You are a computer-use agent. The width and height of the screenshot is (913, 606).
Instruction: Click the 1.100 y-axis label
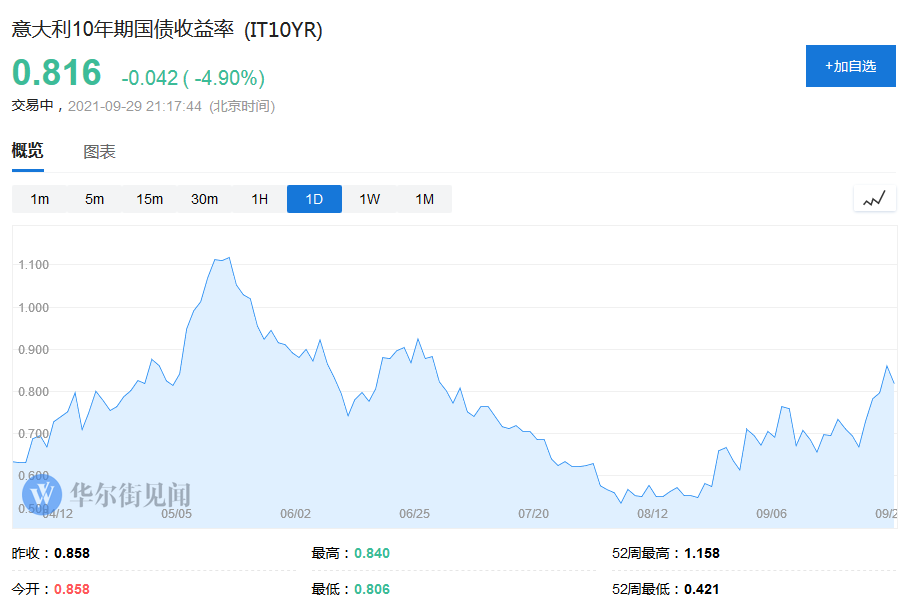tap(34, 265)
